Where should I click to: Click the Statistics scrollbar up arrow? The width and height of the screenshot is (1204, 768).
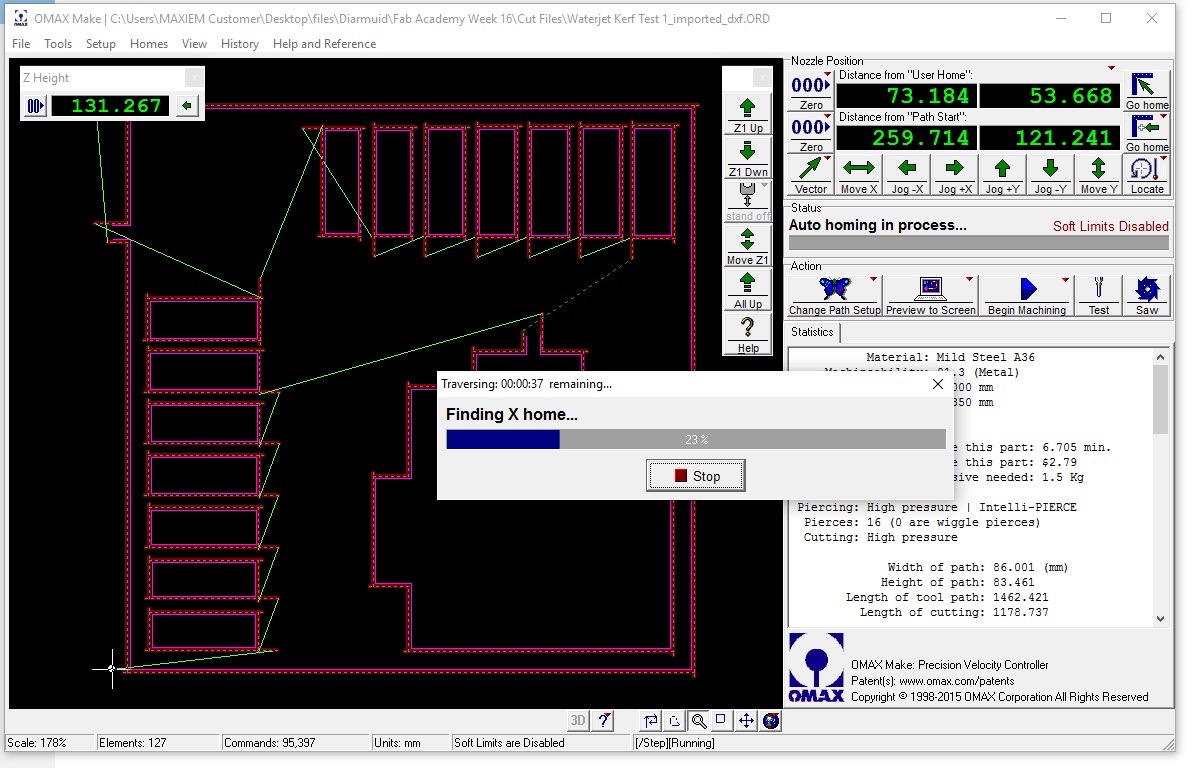coord(1160,357)
